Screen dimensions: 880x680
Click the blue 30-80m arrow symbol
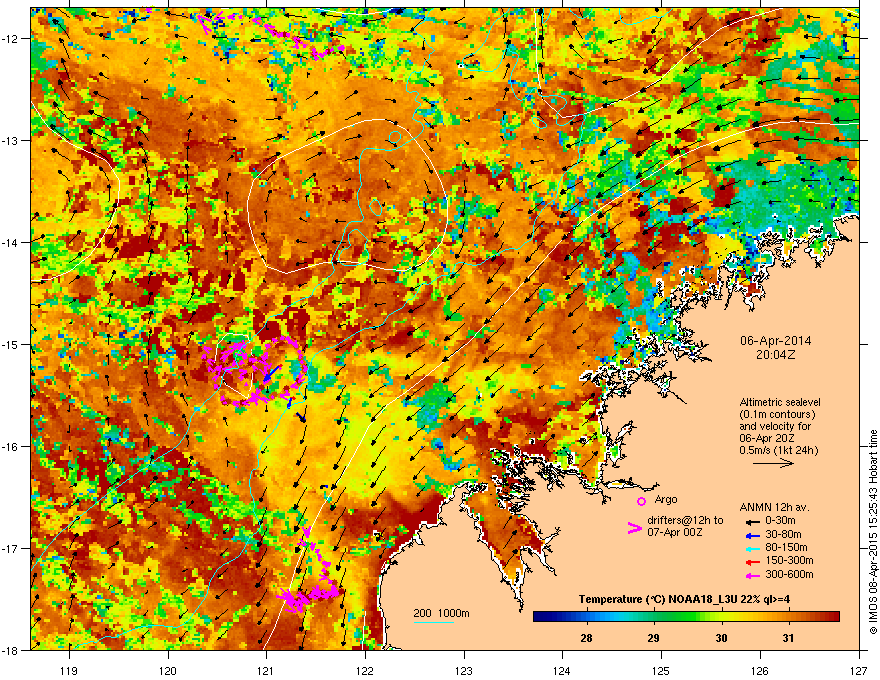pos(751,535)
